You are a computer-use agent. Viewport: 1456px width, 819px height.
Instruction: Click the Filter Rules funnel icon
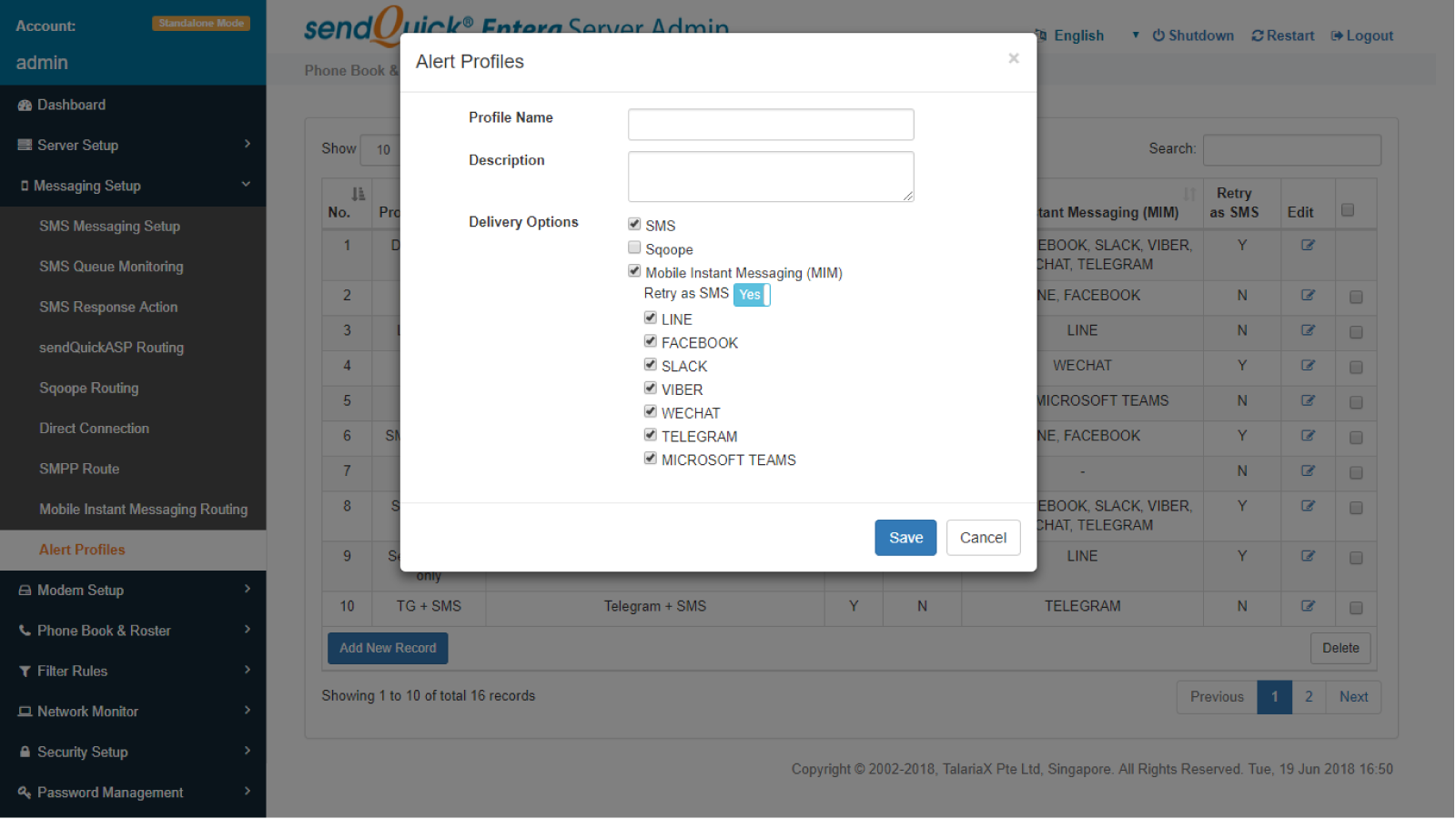pyautogui.click(x=25, y=672)
